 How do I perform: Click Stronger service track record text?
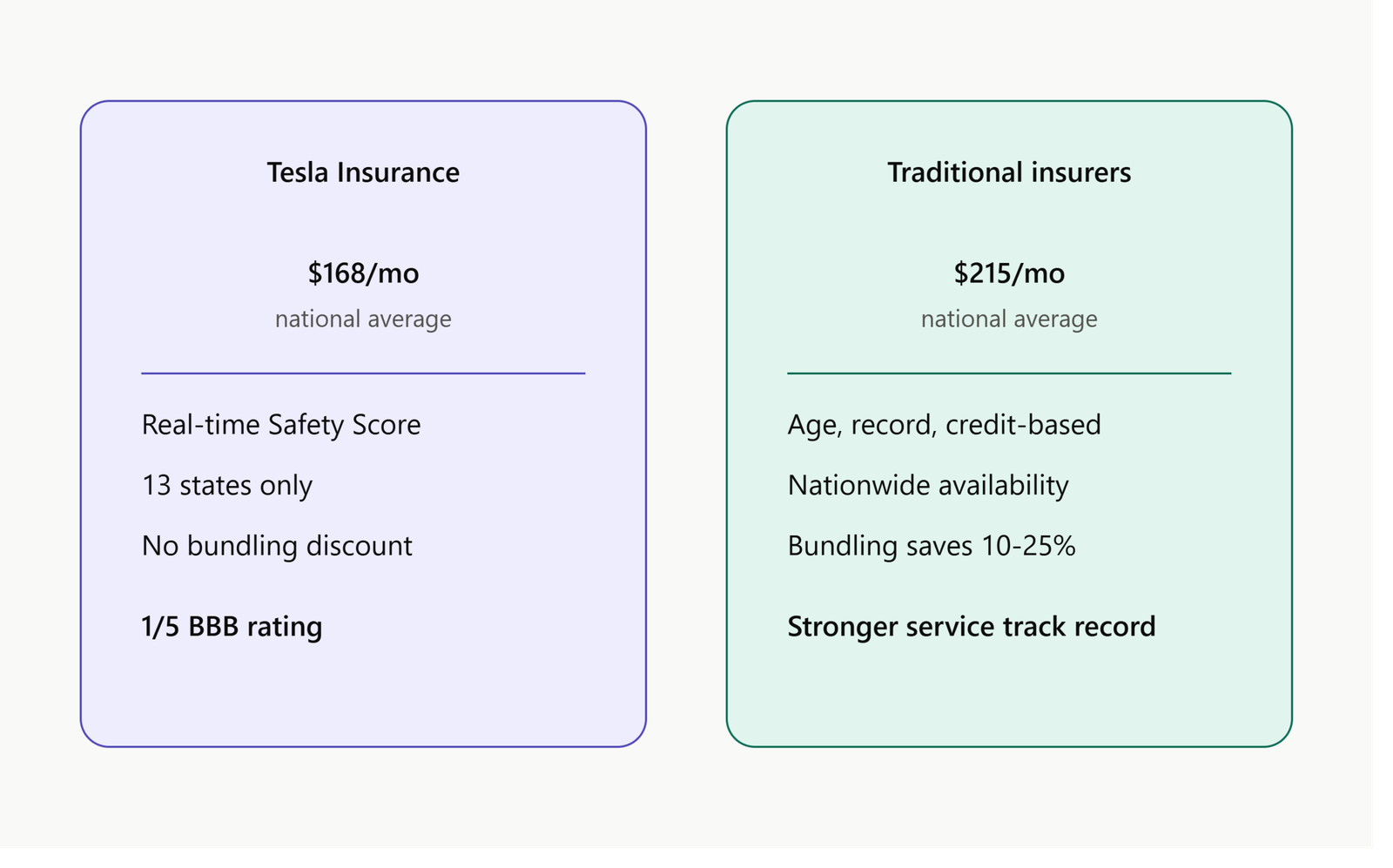pyautogui.click(x=972, y=627)
